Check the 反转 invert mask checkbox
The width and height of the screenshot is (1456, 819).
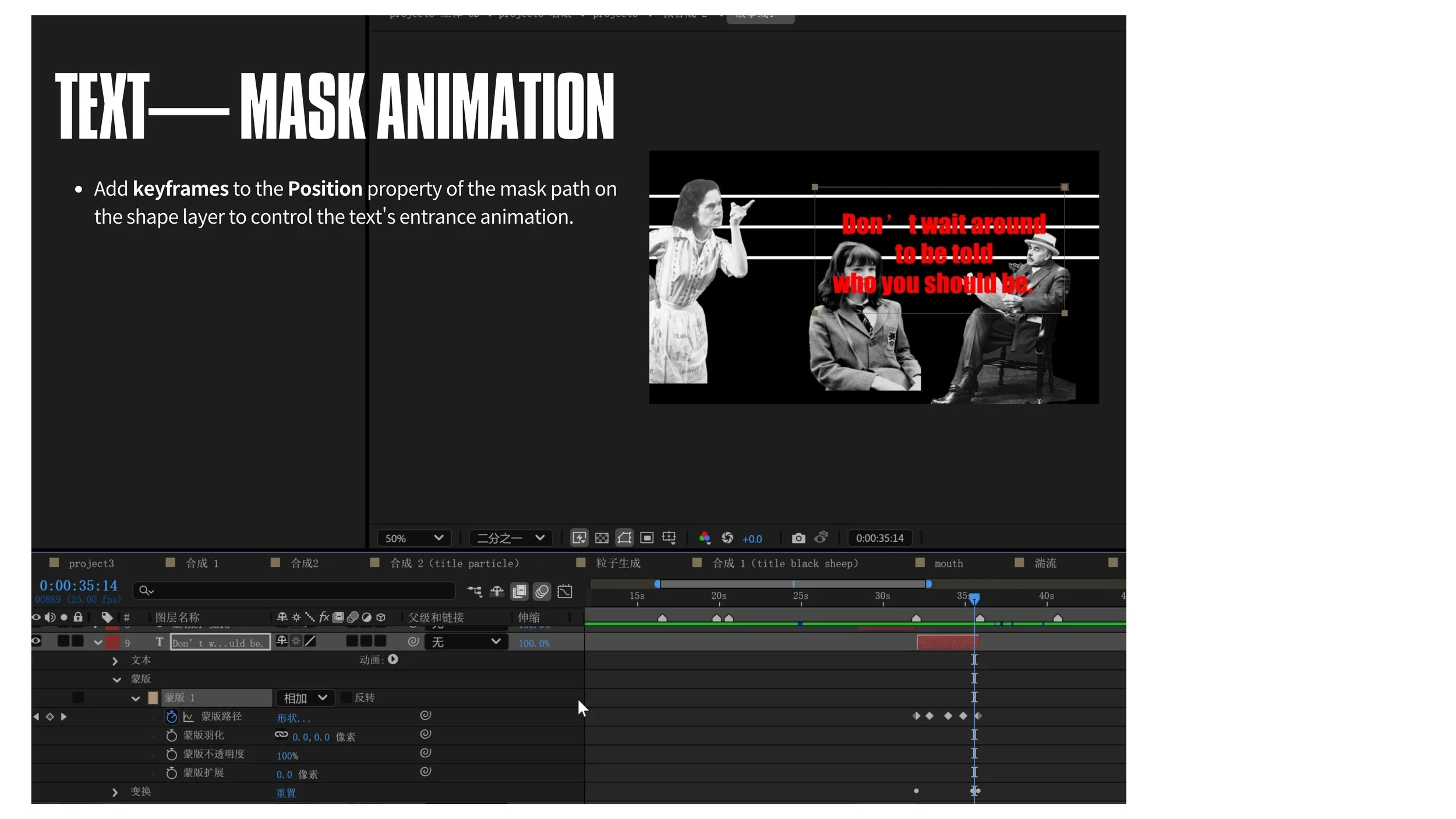[x=346, y=698]
